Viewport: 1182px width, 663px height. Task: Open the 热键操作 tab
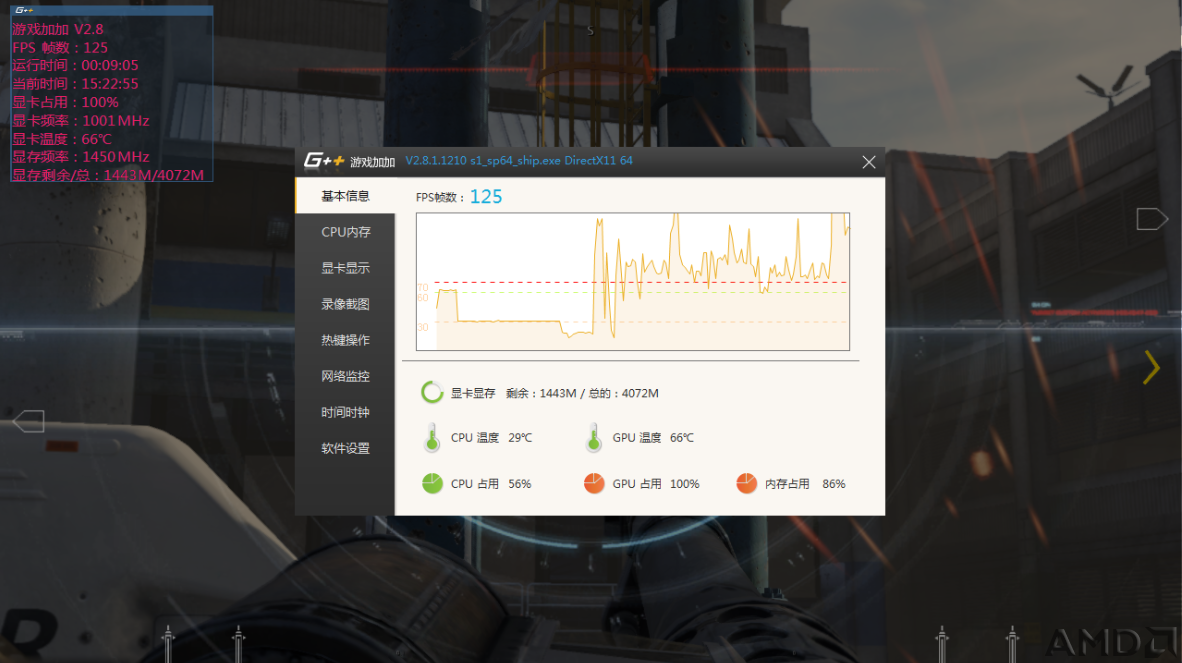click(x=345, y=341)
